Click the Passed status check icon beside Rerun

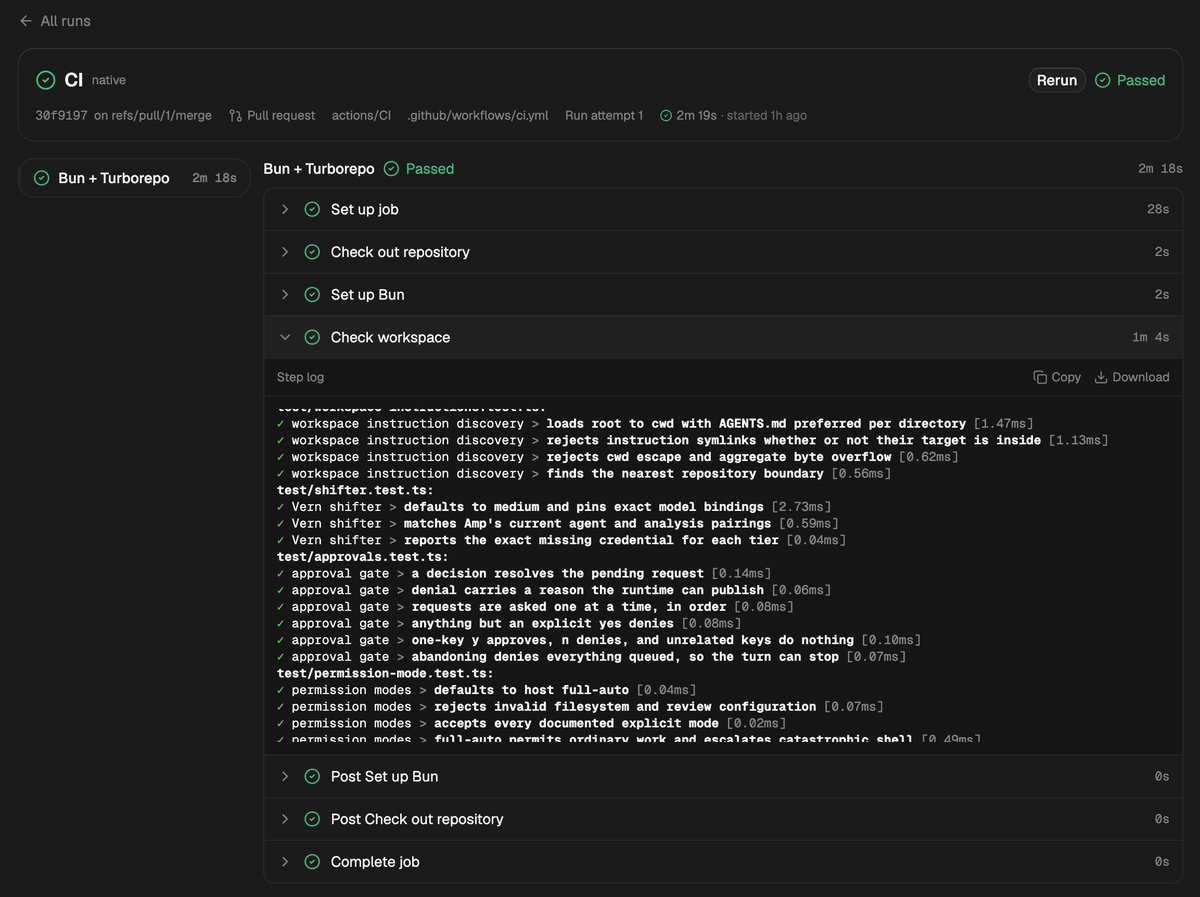tap(1103, 80)
